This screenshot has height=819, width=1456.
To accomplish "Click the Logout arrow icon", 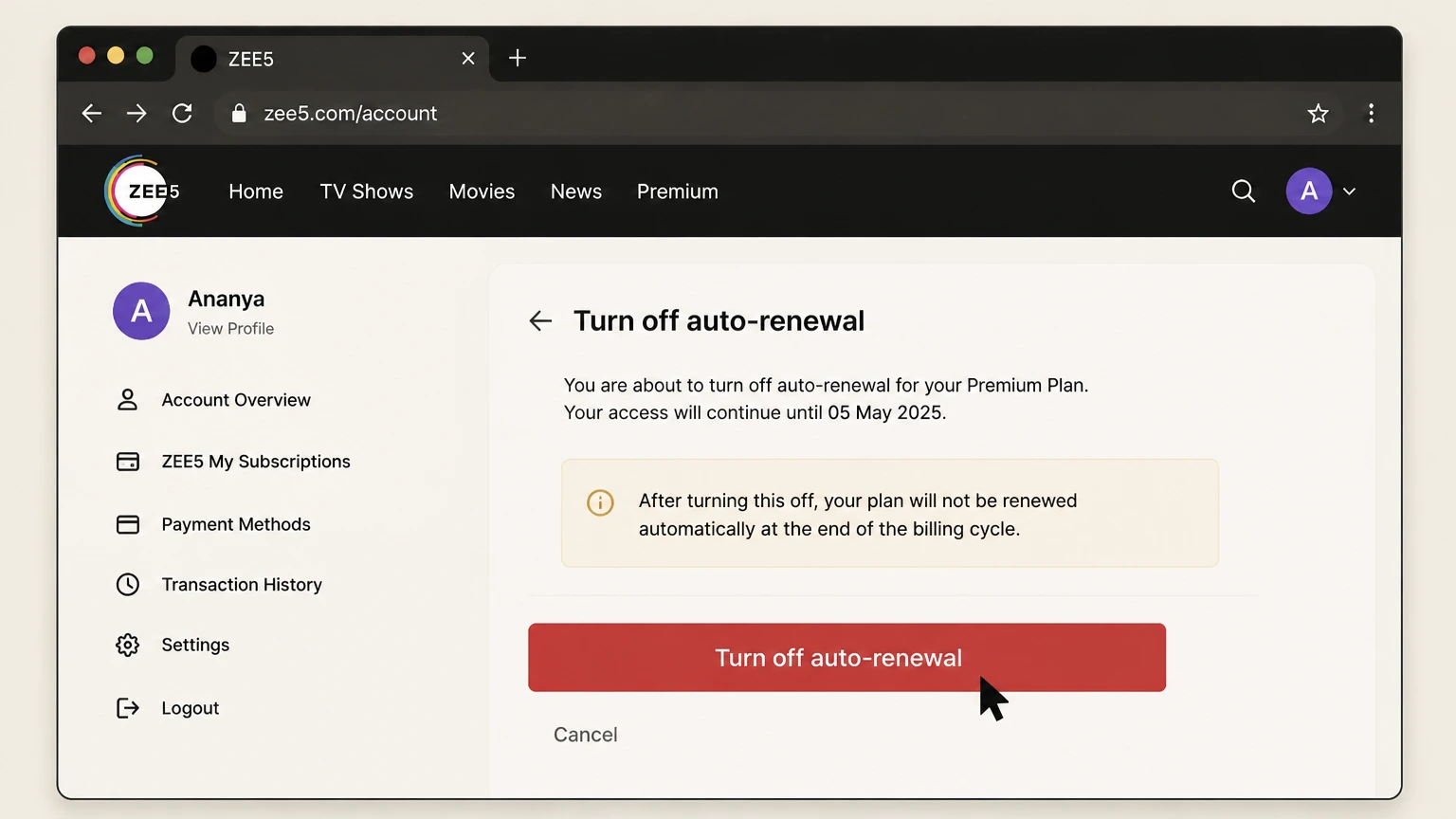I will (127, 708).
